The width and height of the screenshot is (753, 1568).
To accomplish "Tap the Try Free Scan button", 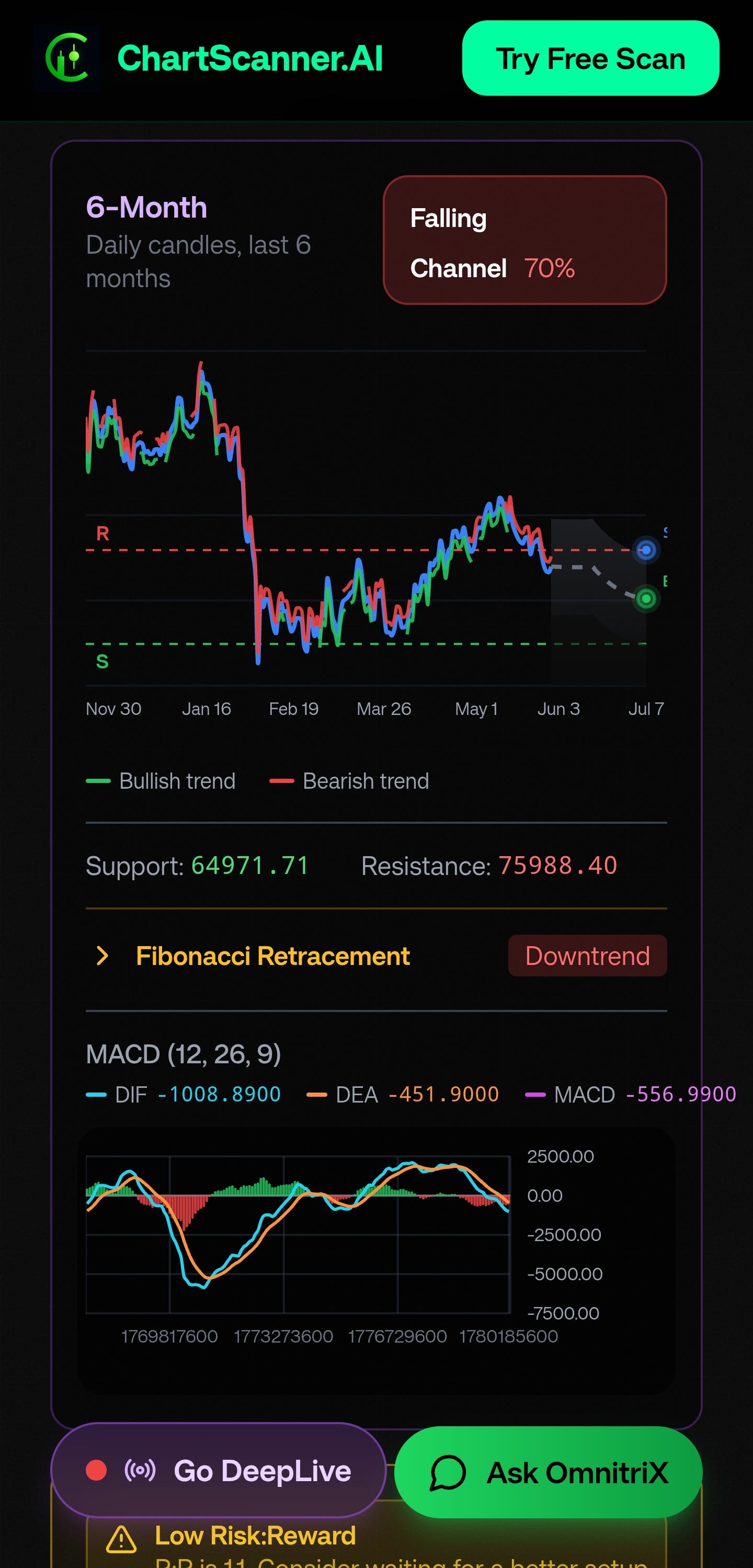I will (590, 59).
